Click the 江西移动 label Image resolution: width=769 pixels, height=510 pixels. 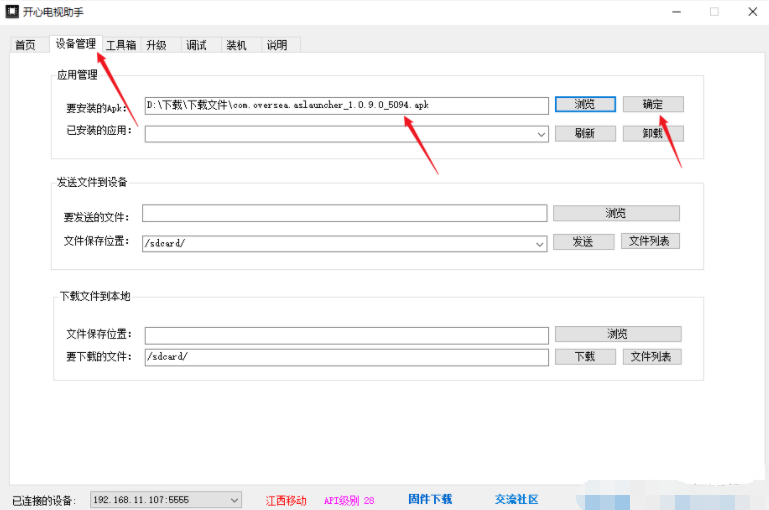click(x=286, y=501)
